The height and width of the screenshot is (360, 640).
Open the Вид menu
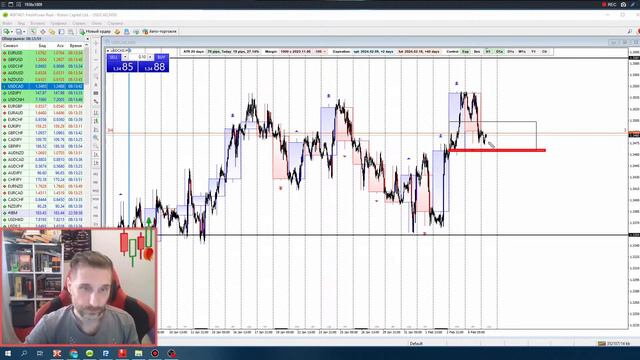click(21, 23)
